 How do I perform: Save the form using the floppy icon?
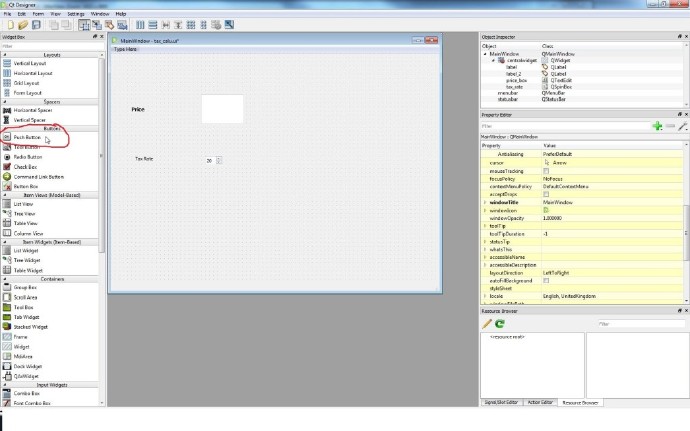point(36,25)
